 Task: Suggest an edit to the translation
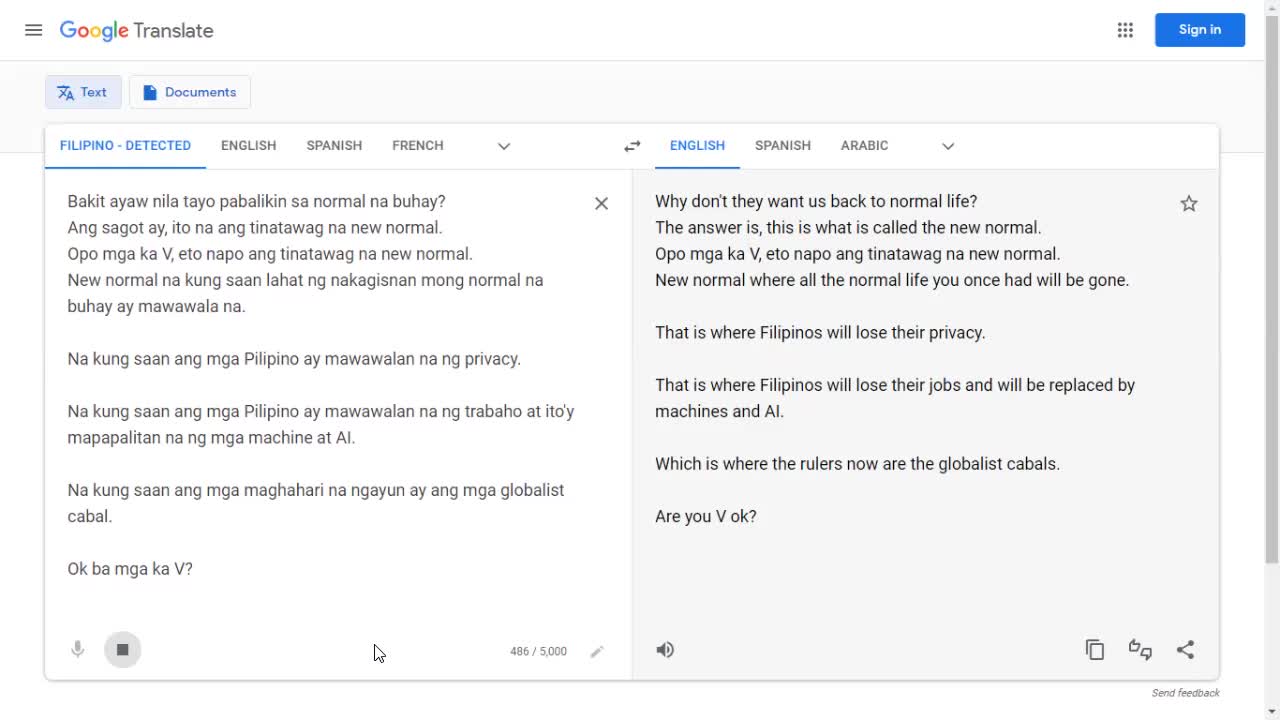pos(1140,650)
